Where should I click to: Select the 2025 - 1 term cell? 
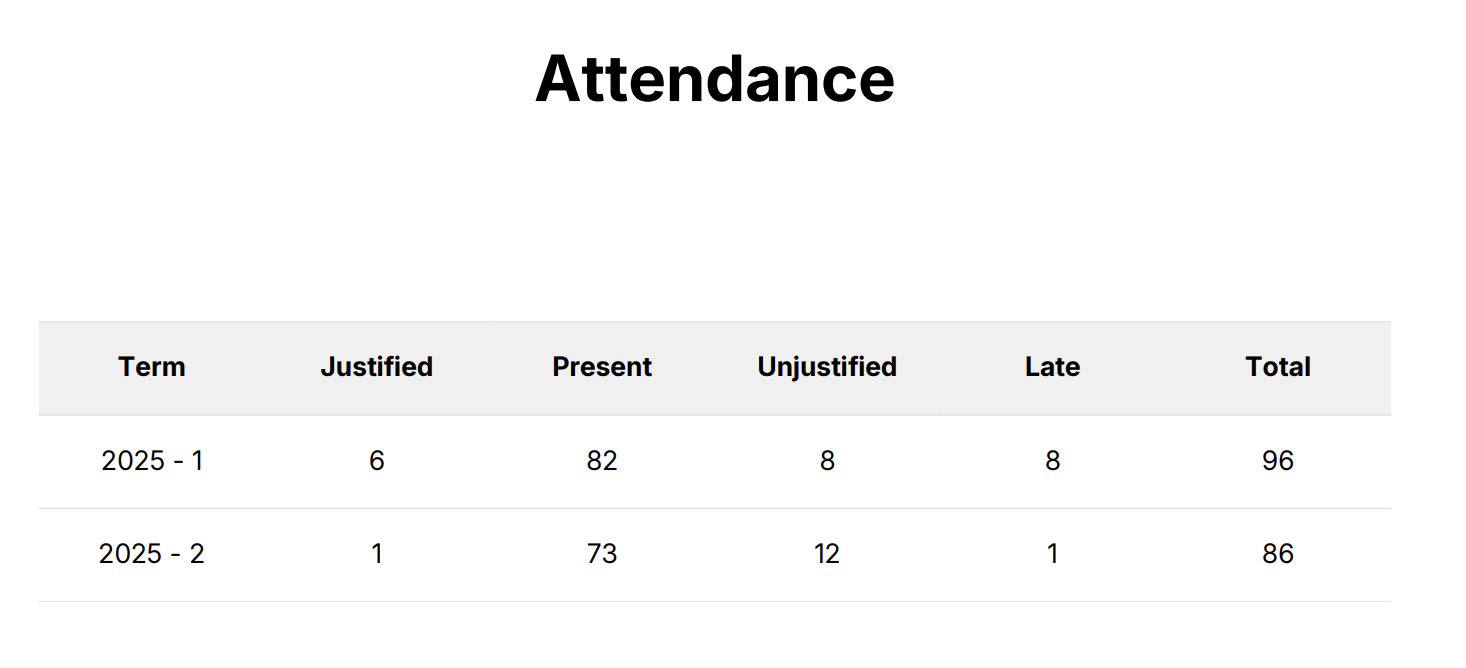[x=152, y=461]
